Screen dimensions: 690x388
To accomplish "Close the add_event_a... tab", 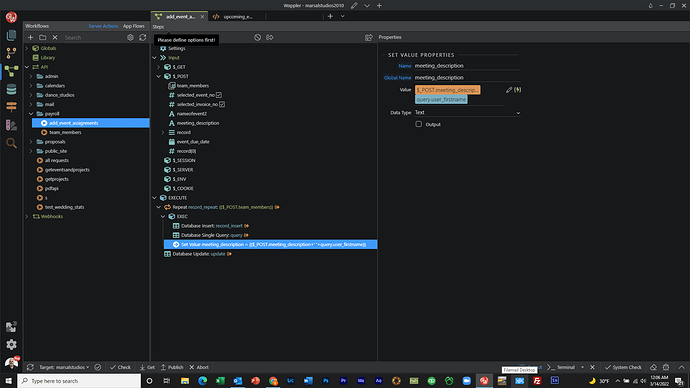I will [x=202, y=17].
